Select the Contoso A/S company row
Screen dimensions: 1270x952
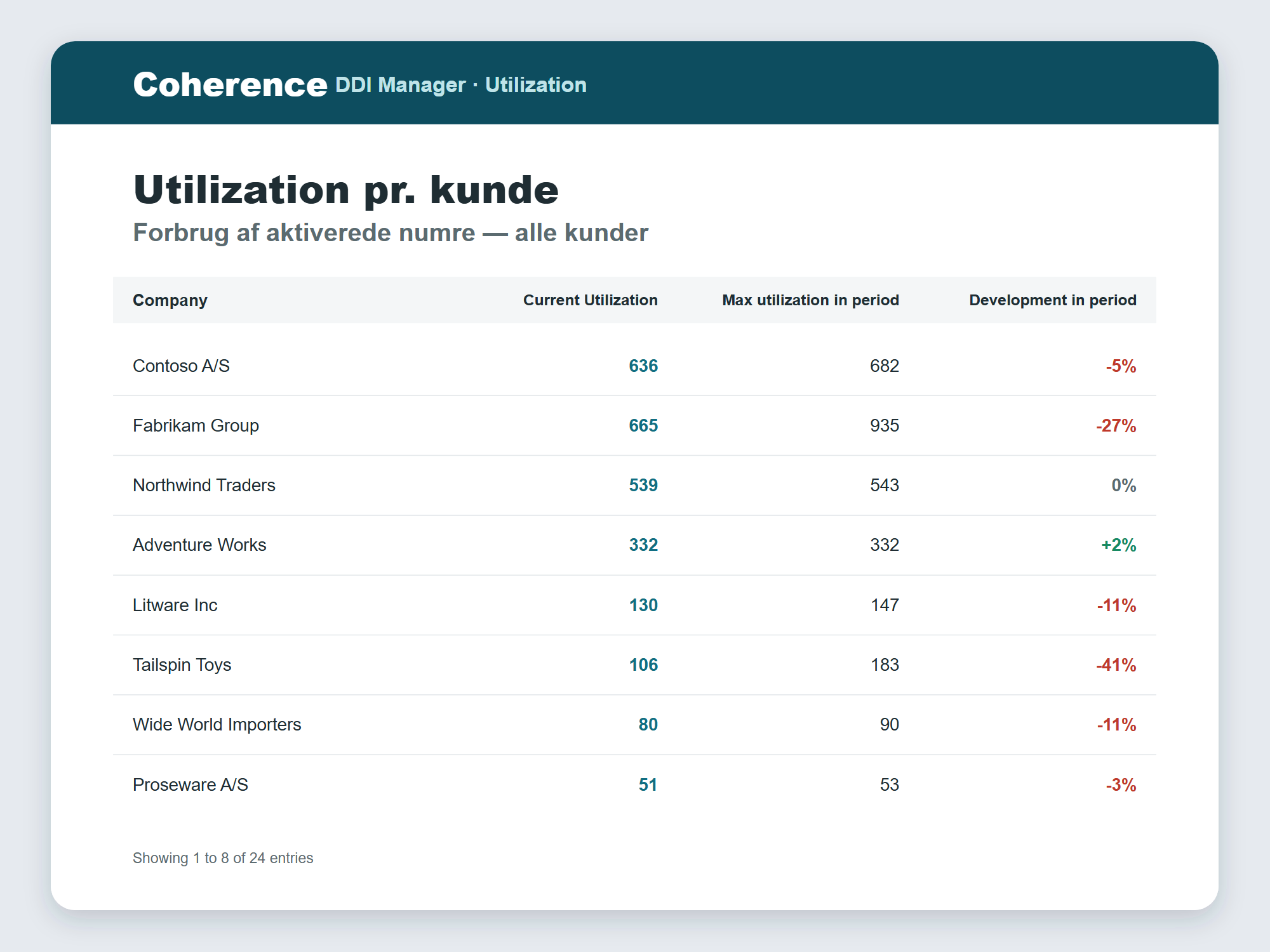[x=634, y=366]
